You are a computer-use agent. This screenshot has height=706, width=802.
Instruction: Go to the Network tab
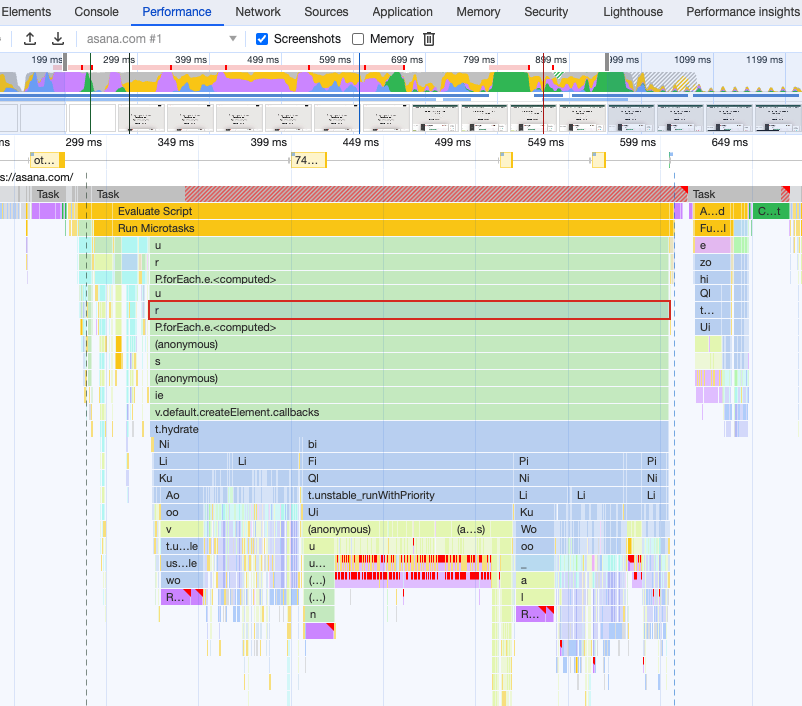click(258, 12)
